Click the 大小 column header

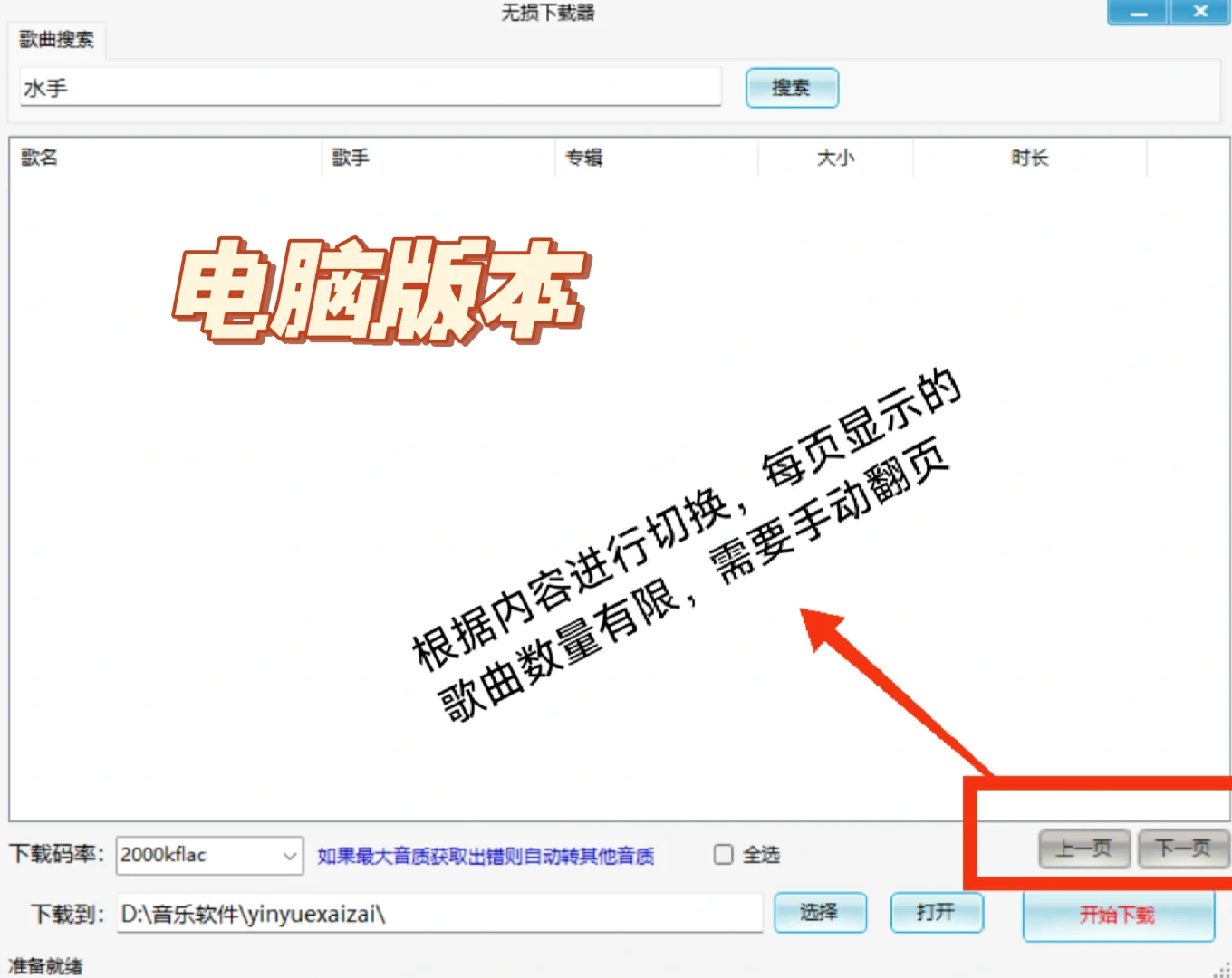coord(834,157)
